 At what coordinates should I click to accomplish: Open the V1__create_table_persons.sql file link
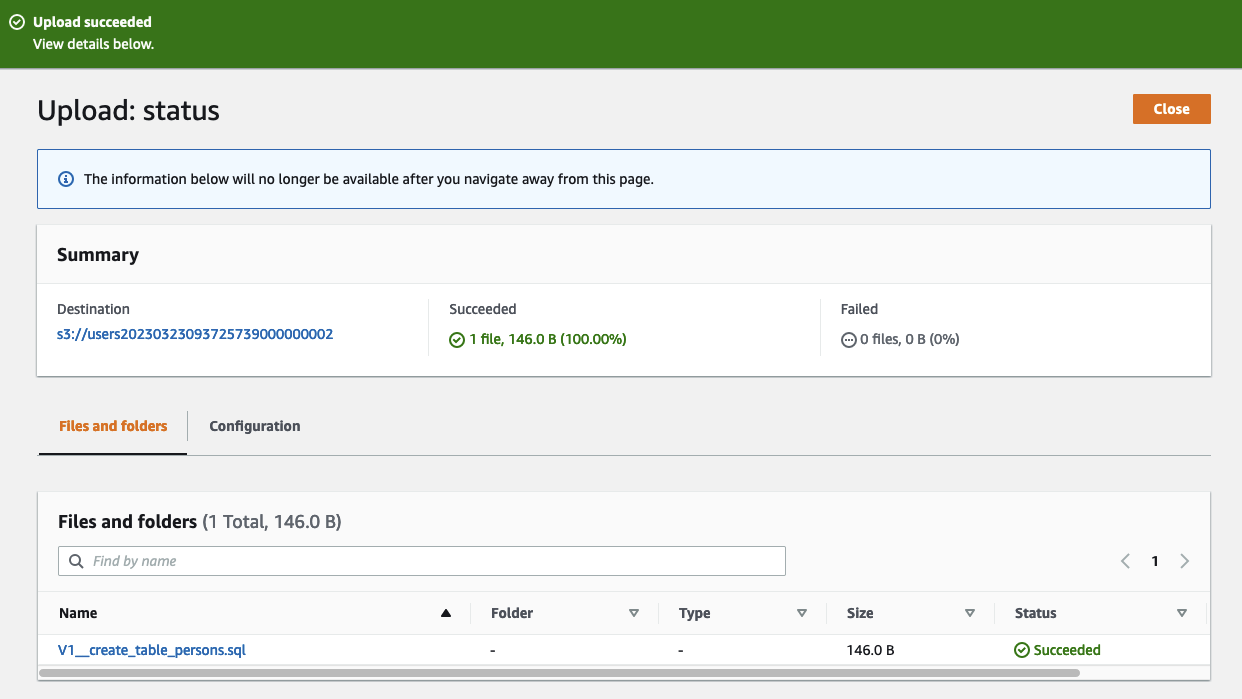click(152, 650)
